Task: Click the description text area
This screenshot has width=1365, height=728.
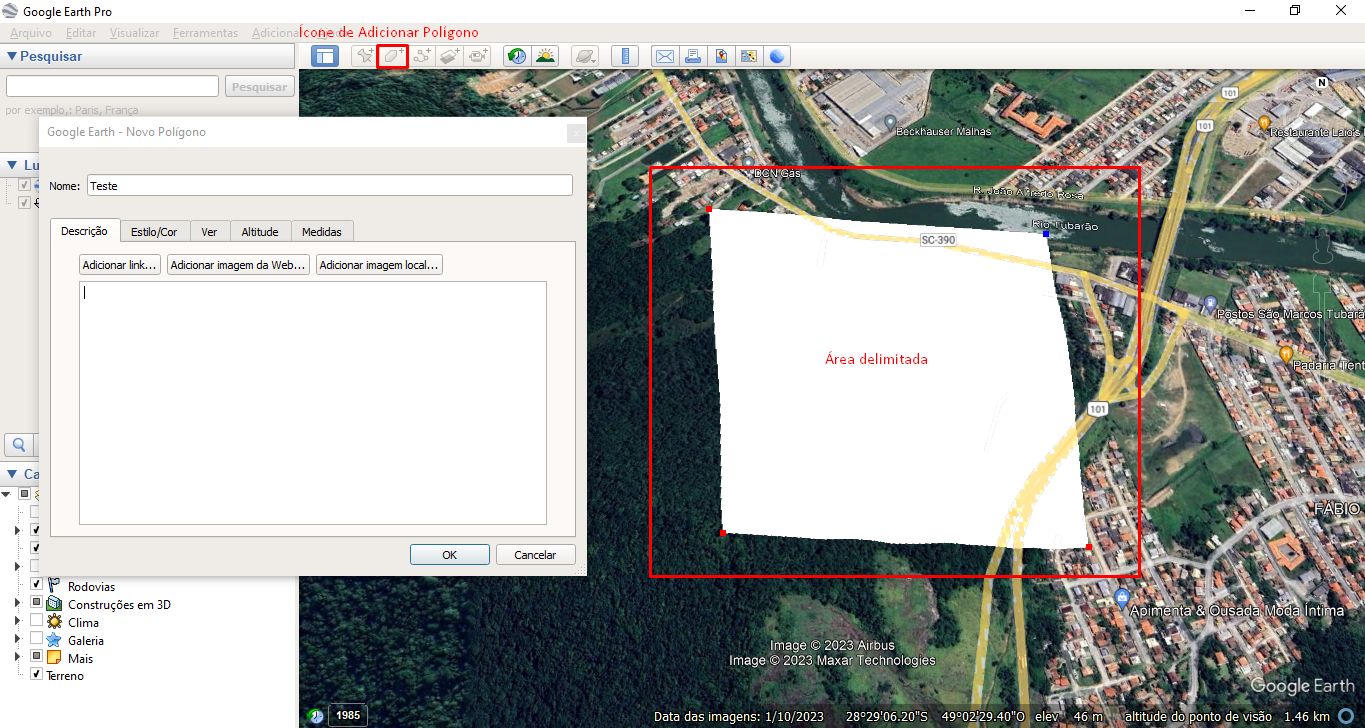Action: tap(313, 403)
